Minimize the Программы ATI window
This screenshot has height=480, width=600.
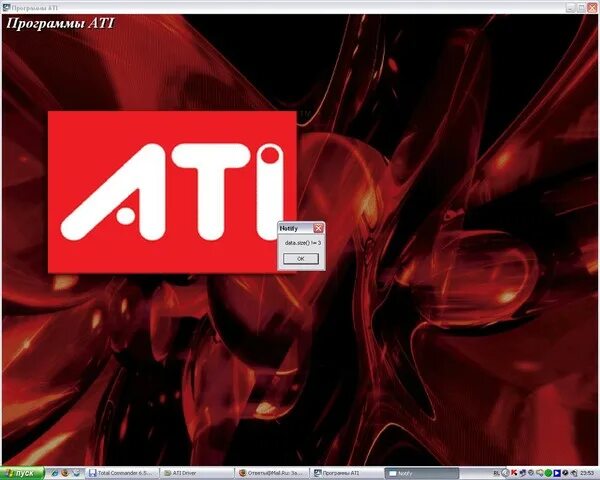point(571,7)
